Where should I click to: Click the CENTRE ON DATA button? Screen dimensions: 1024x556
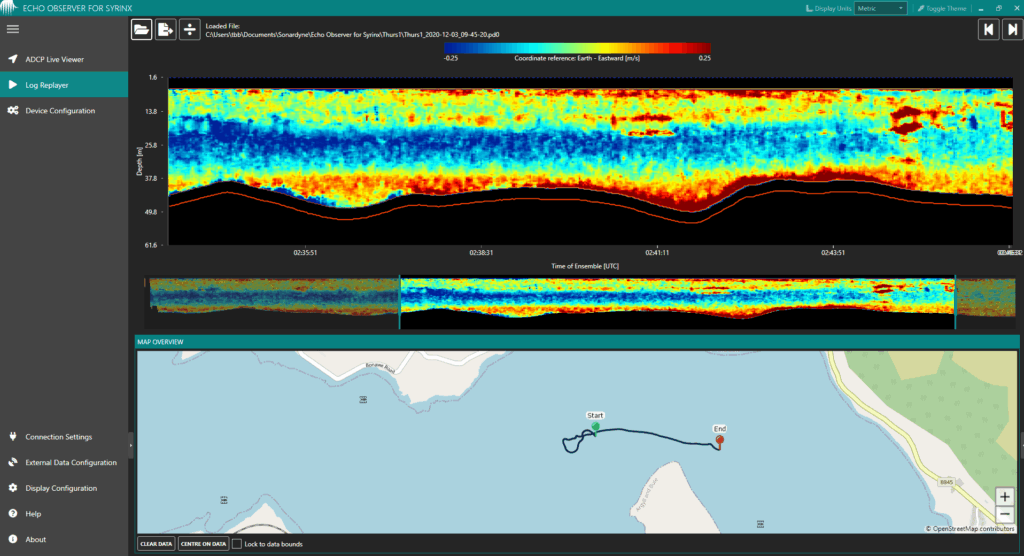pyautogui.click(x=203, y=544)
